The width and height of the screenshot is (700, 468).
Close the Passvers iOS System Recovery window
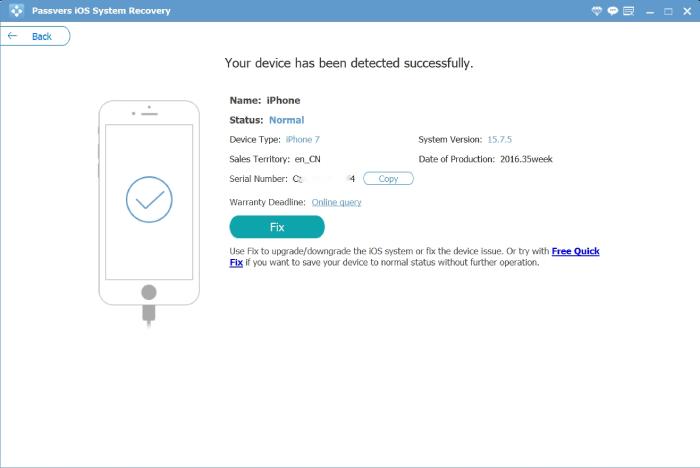pos(685,11)
